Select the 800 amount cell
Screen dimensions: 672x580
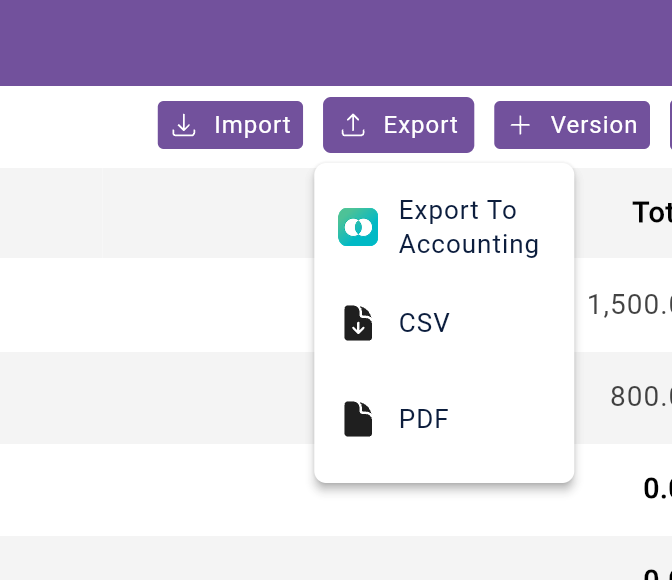click(640, 397)
